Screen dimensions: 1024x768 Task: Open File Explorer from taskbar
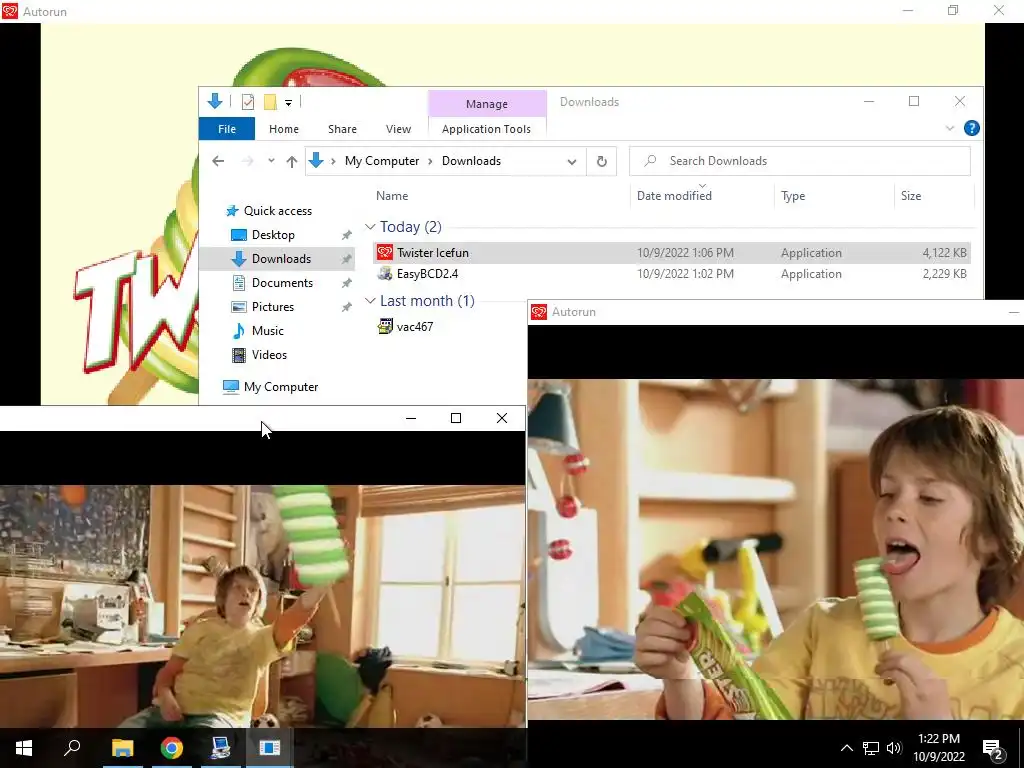(x=122, y=748)
